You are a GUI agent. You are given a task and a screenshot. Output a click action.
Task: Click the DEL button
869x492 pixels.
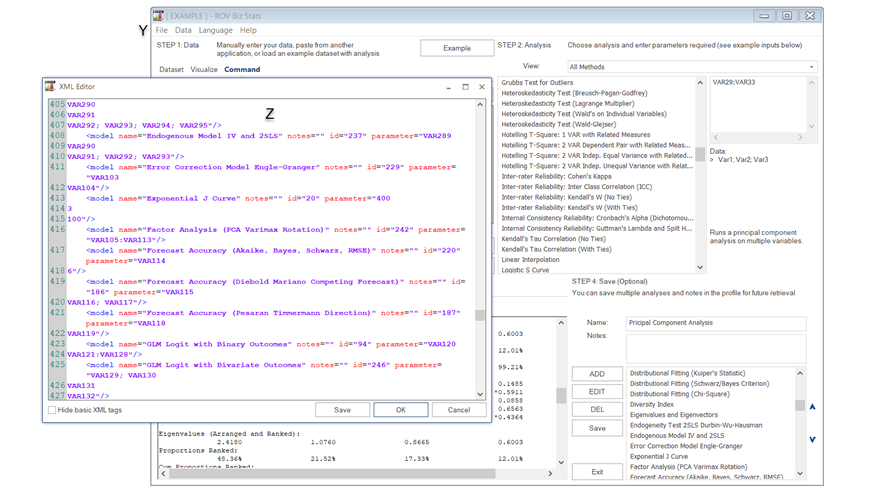pyautogui.click(x=597, y=409)
